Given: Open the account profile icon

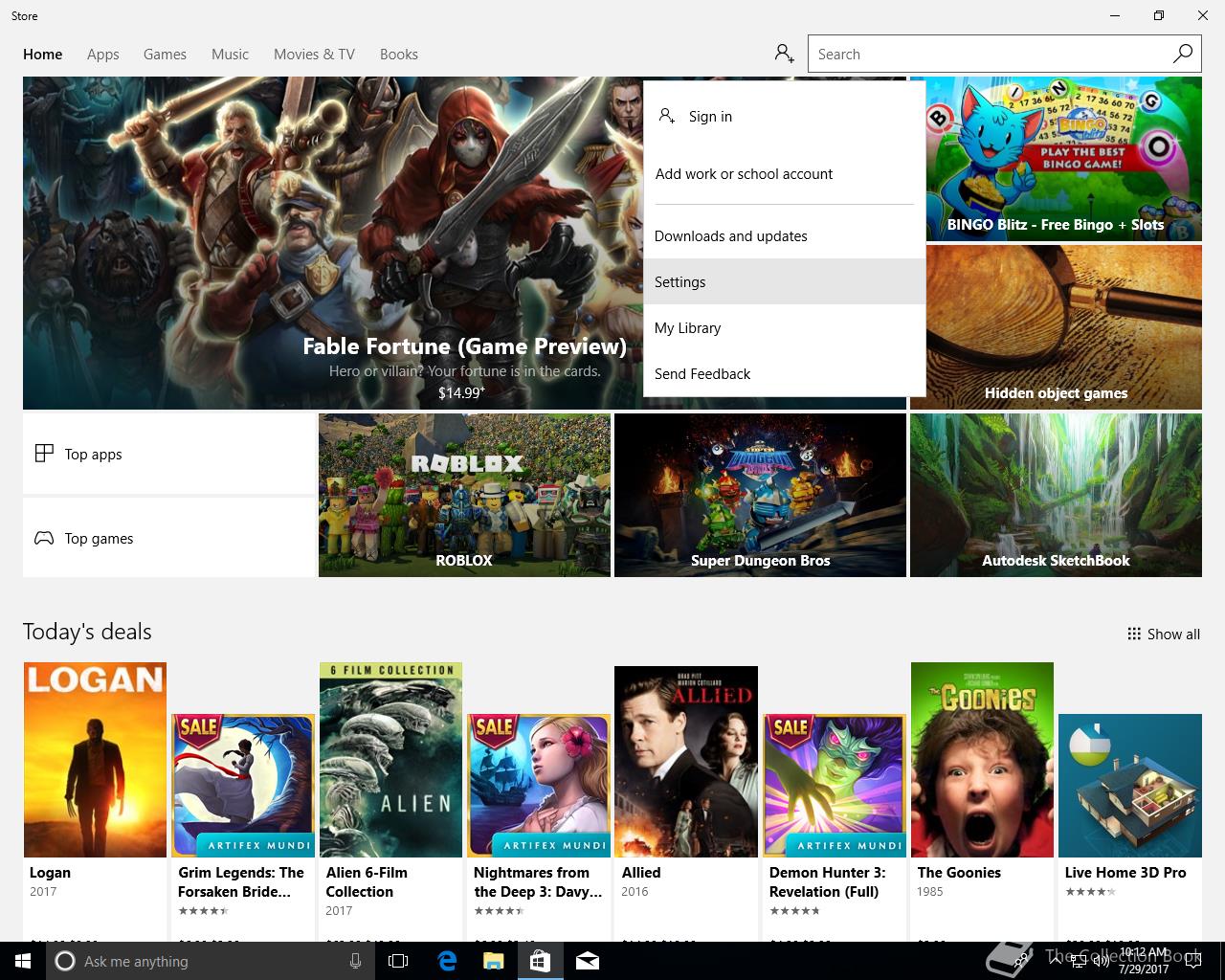Looking at the screenshot, I should pyautogui.click(x=785, y=54).
